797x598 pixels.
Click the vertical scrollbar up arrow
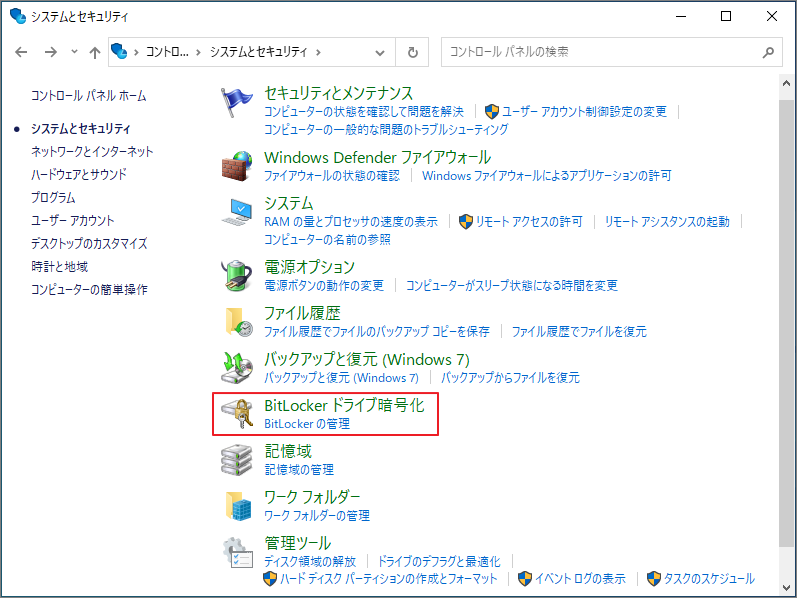click(786, 83)
